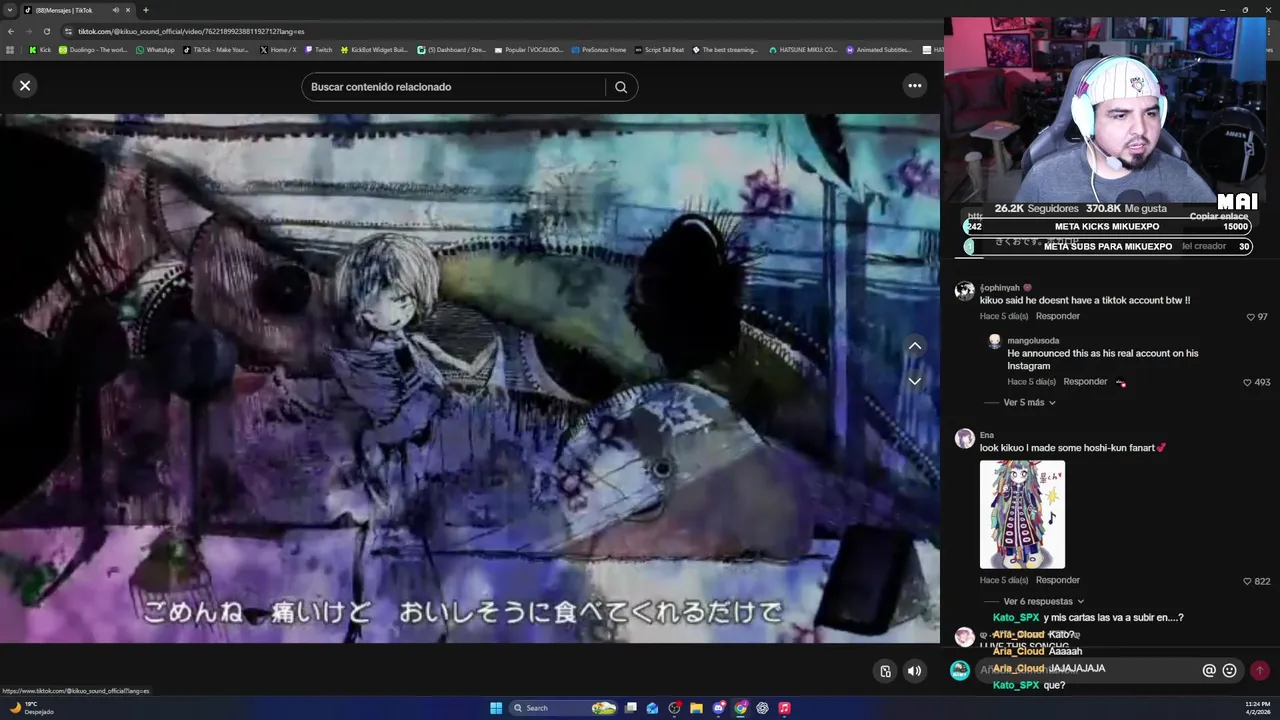Screen dimensions: 1280x720
Task: Open a new browser tab
Action: tap(145, 10)
